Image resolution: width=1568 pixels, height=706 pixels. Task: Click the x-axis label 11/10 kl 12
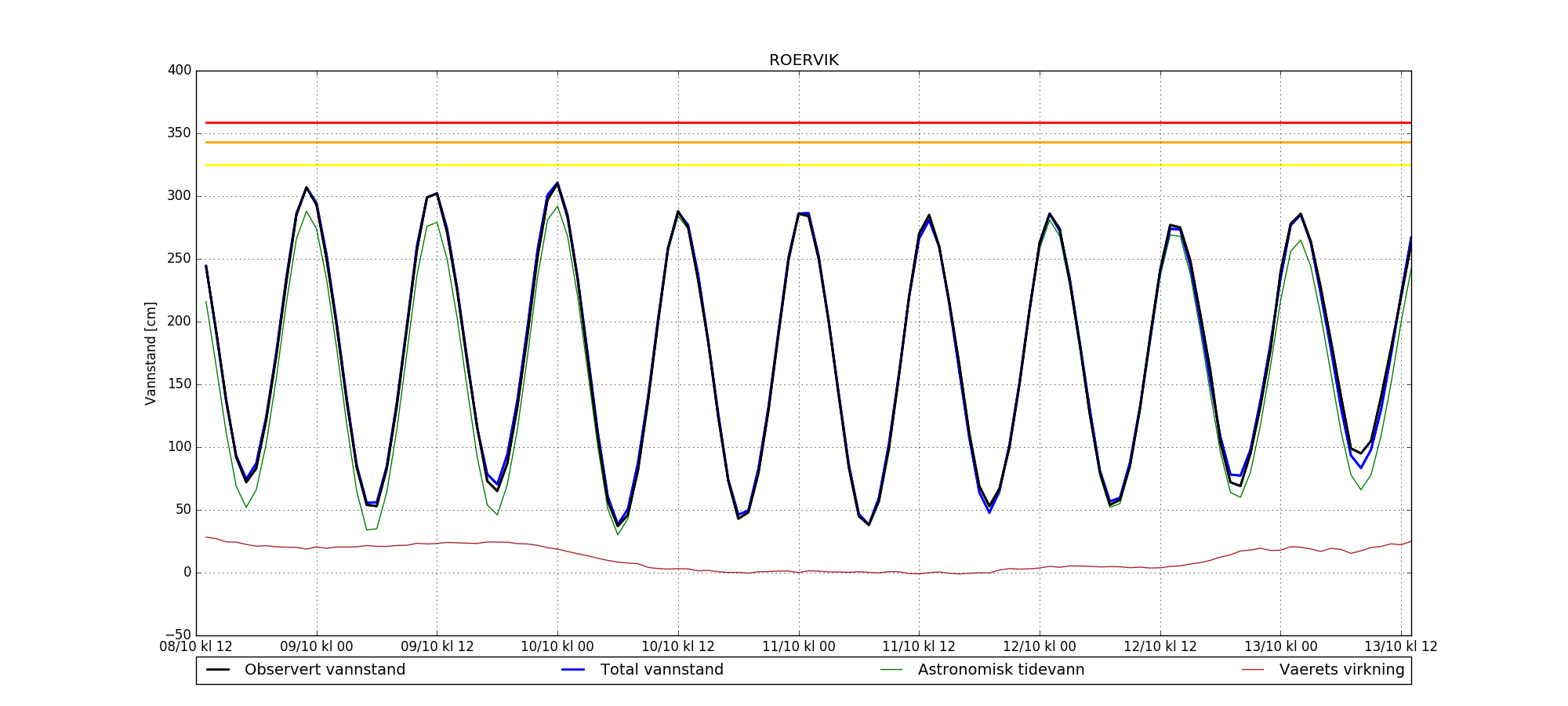tap(919, 647)
